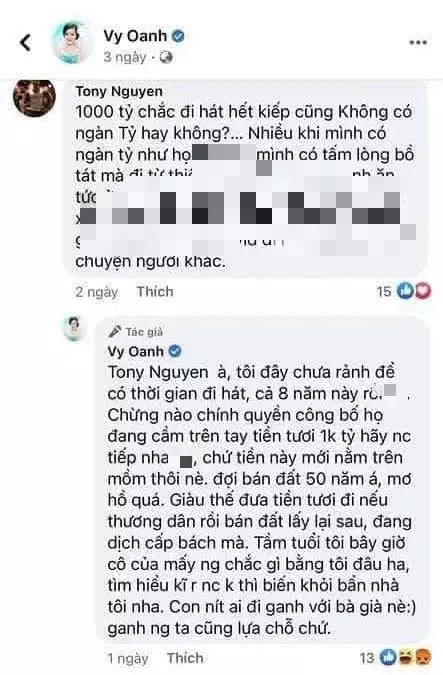View the blue like reaction on Tony's comment
Image resolution: width=443 pixels, height=675 pixels.
pyautogui.click(x=405, y=291)
